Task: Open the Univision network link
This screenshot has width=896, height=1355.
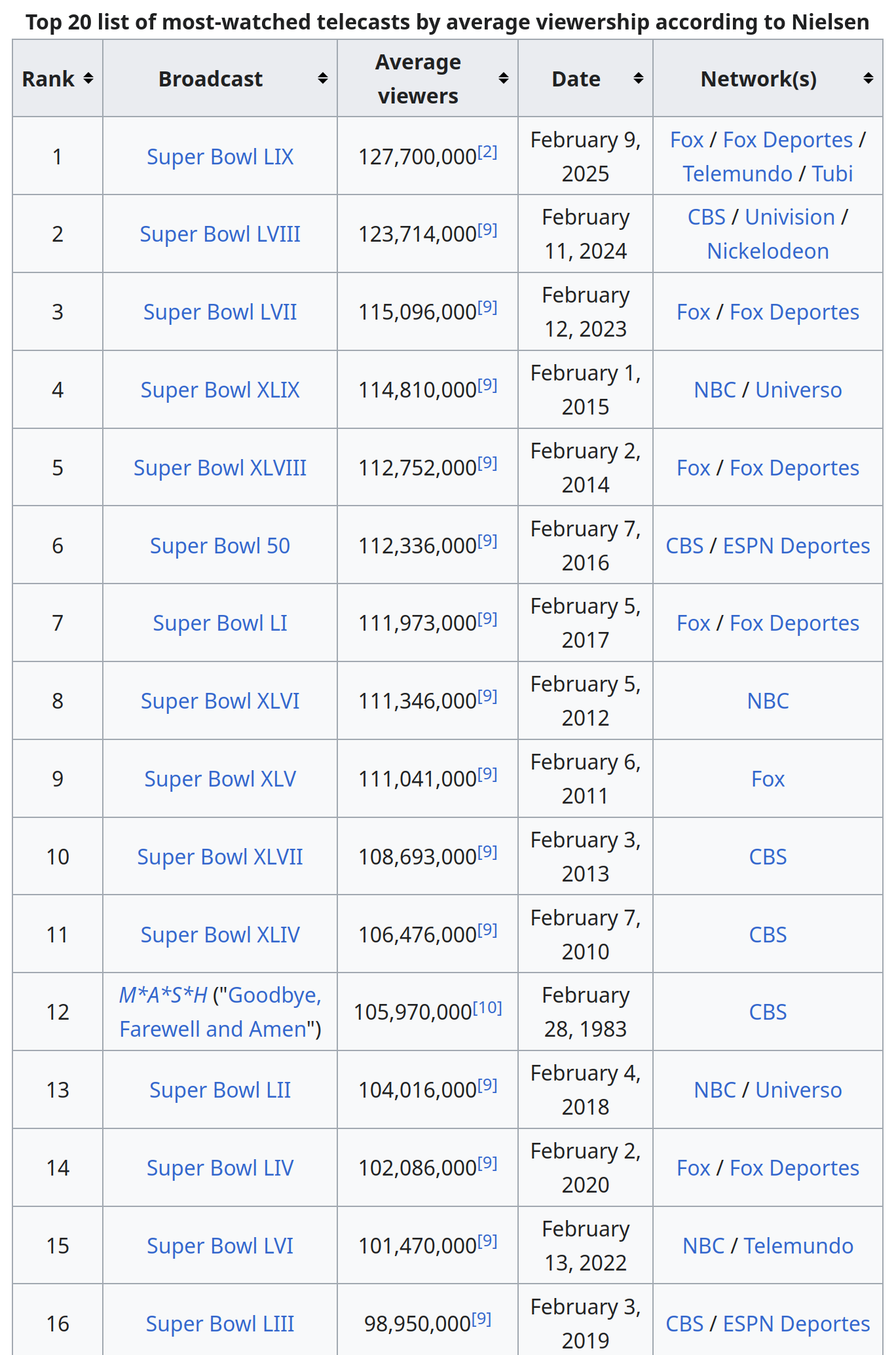Action: point(789,217)
